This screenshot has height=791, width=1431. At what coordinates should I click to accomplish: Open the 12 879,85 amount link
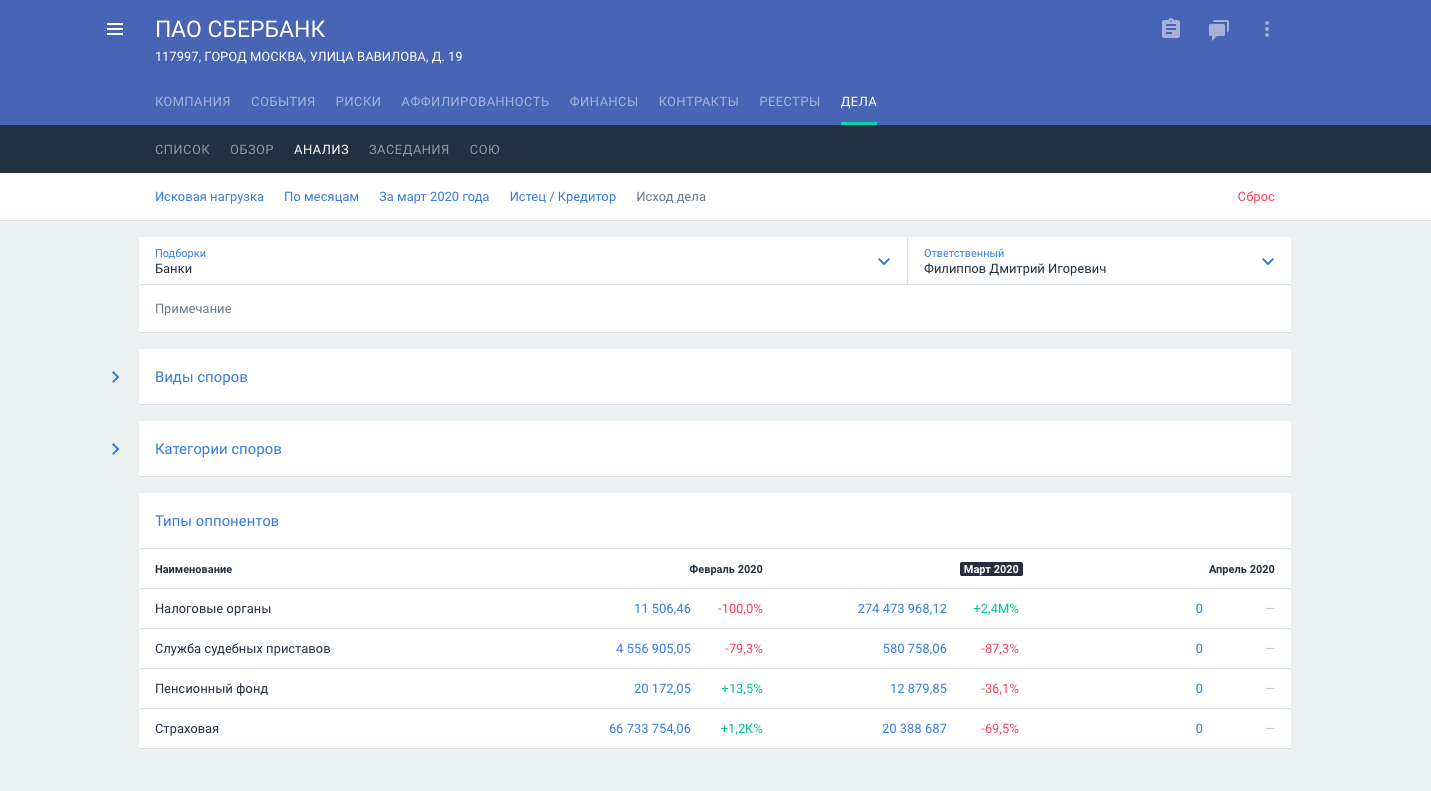pos(918,689)
